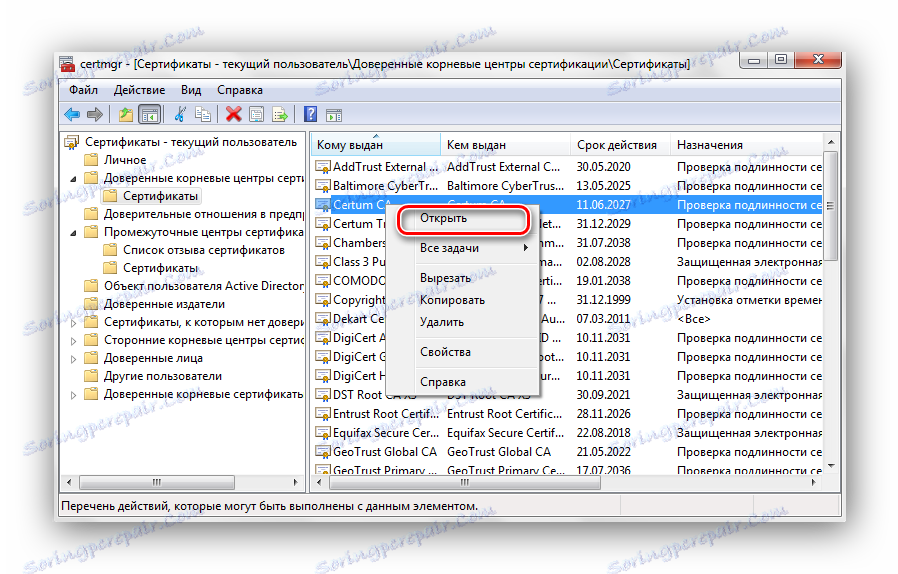
Task: Click the Properties toolbar icon
Action: [x=256, y=115]
